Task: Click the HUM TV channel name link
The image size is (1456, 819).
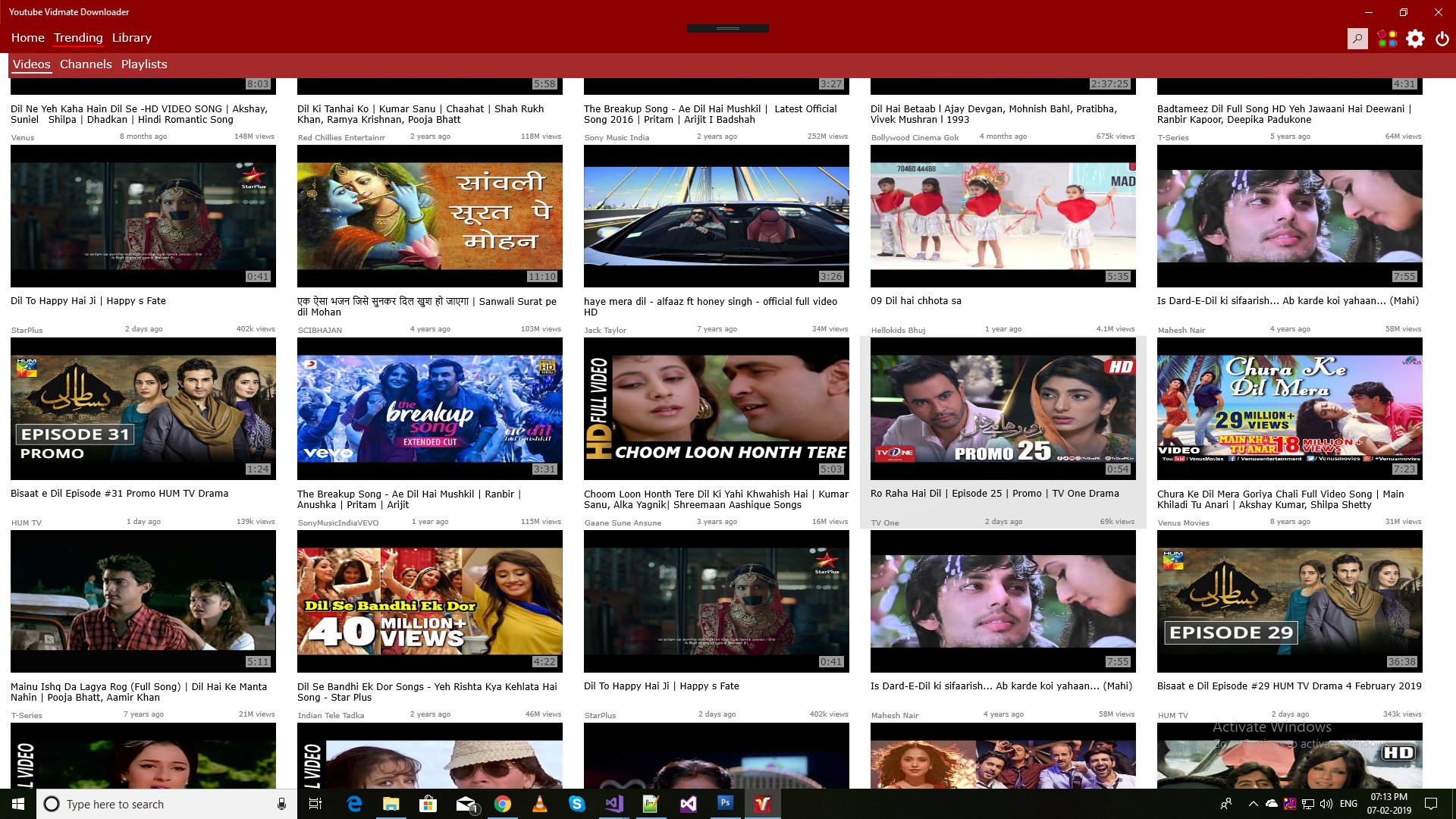Action: tap(27, 522)
